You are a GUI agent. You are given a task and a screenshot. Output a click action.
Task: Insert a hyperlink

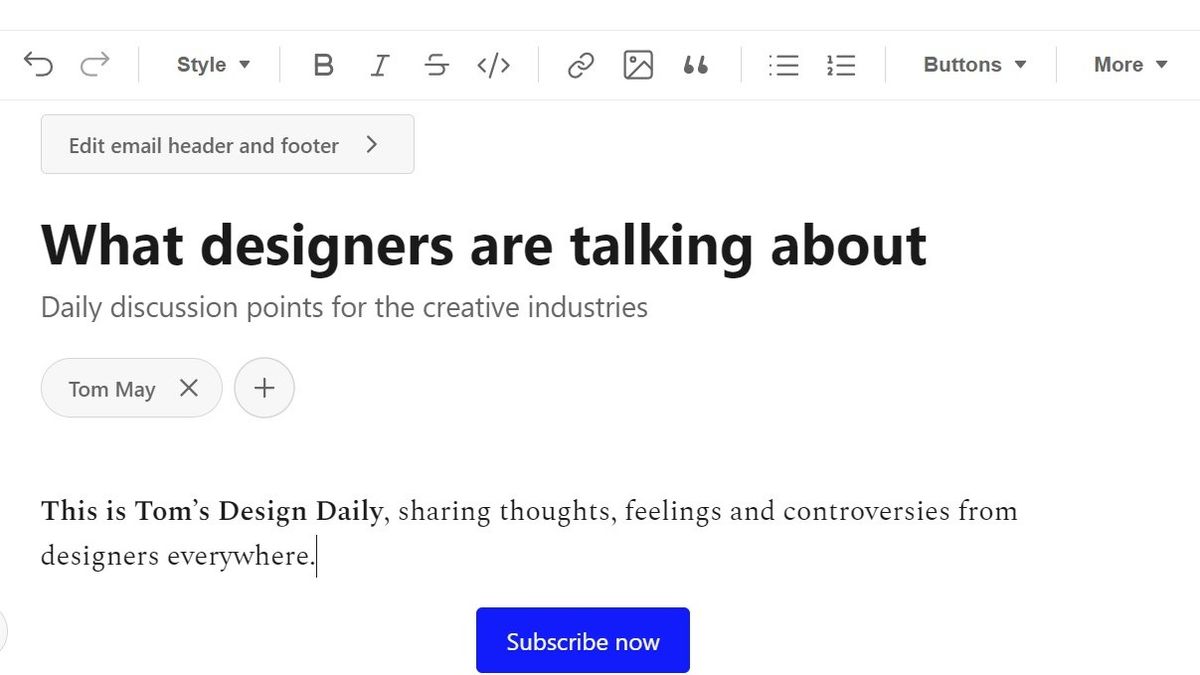click(x=581, y=65)
